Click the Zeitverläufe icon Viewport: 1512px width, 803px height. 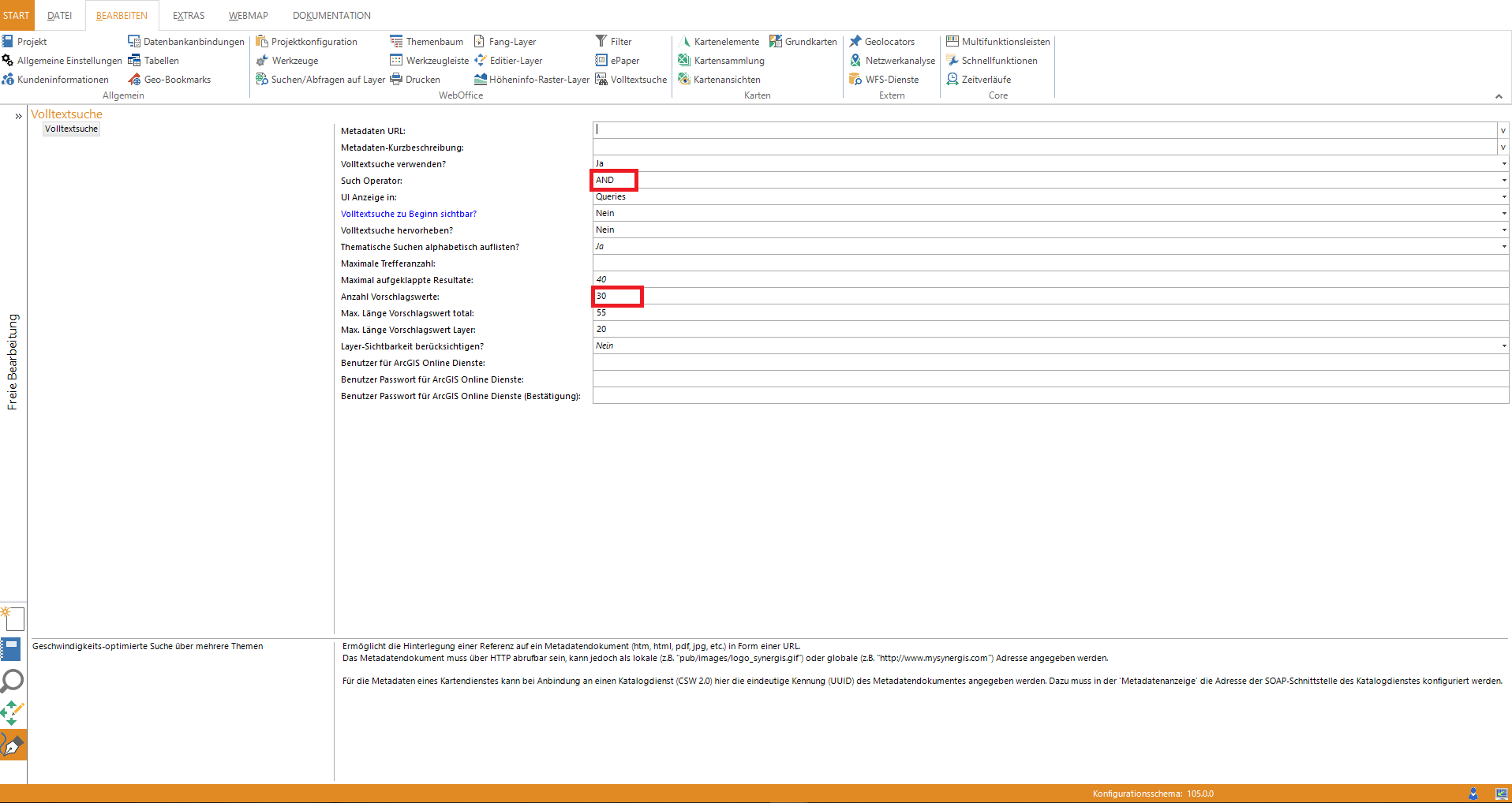(x=952, y=80)
